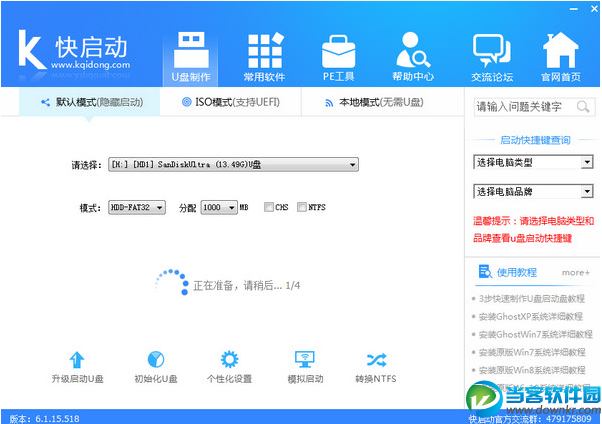602x424 pixels.
Task: Open the U盘制作 USB maker section
Action: tap(191, 57)
